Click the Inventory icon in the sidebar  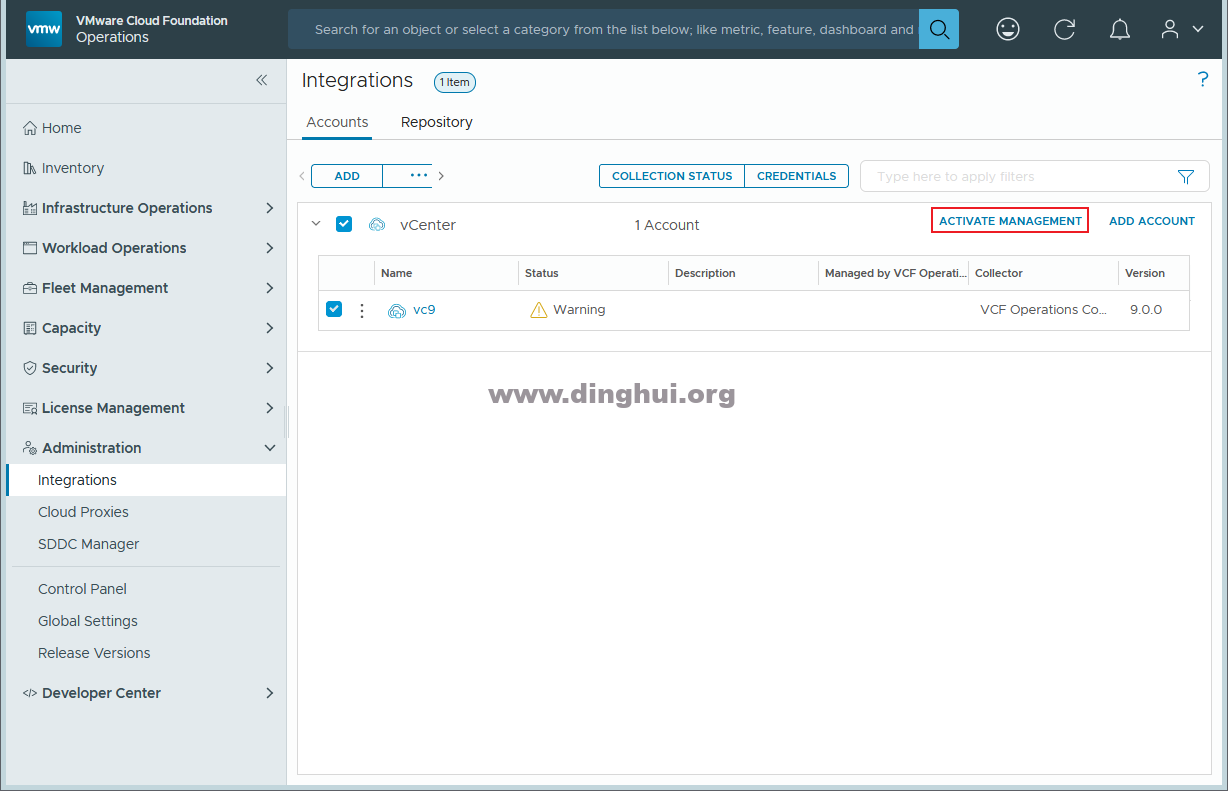(30, 168)
